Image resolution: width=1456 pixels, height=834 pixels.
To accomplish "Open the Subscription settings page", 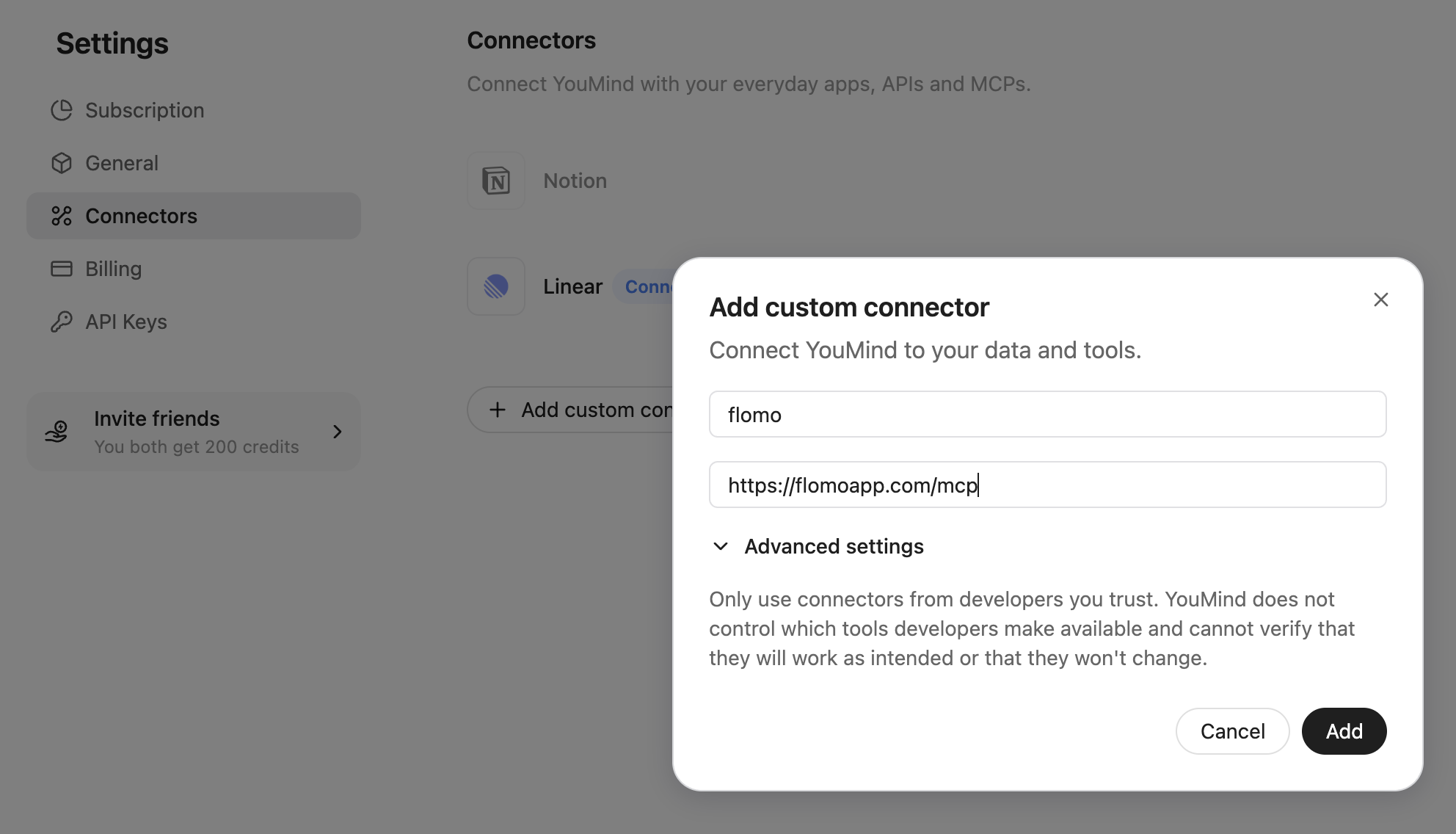I will [x=145, y=110].
